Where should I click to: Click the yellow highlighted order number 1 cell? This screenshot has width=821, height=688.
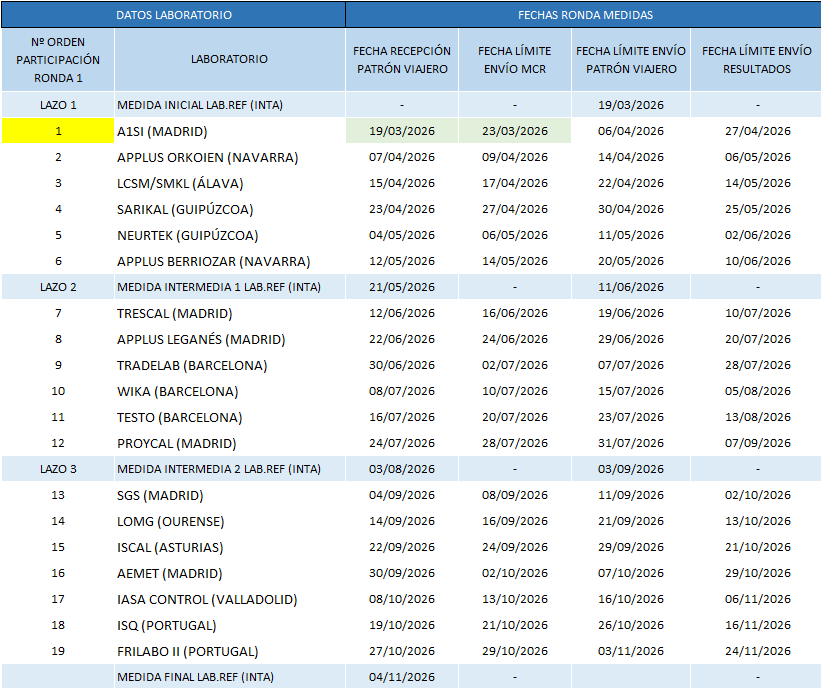[x=58, y=131]
